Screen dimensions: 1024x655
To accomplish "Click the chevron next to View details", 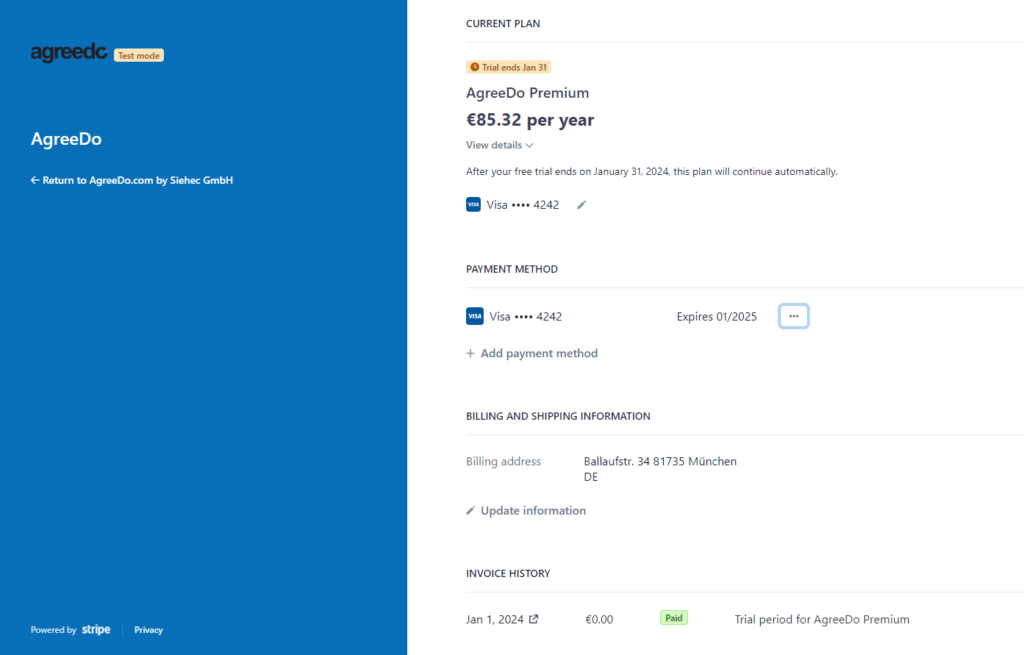I will (530, 145).
